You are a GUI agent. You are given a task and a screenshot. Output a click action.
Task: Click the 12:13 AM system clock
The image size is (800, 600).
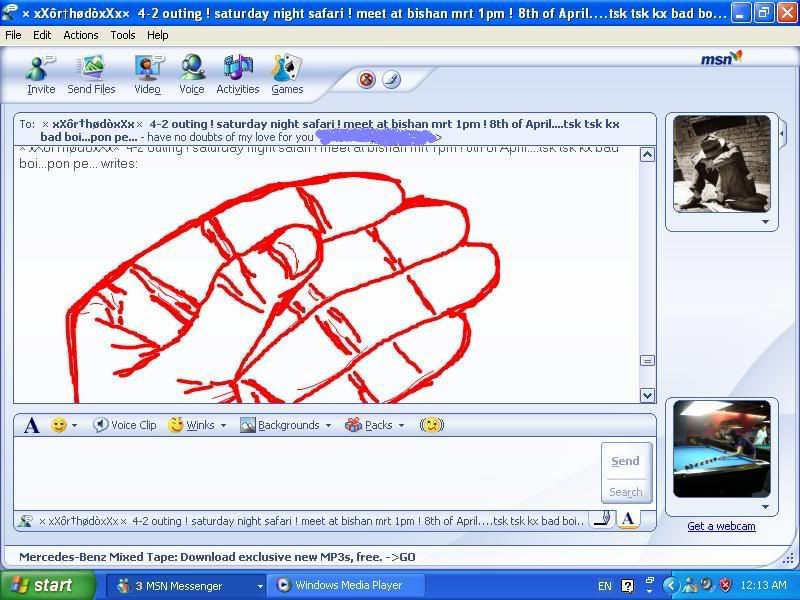[764, 585]
